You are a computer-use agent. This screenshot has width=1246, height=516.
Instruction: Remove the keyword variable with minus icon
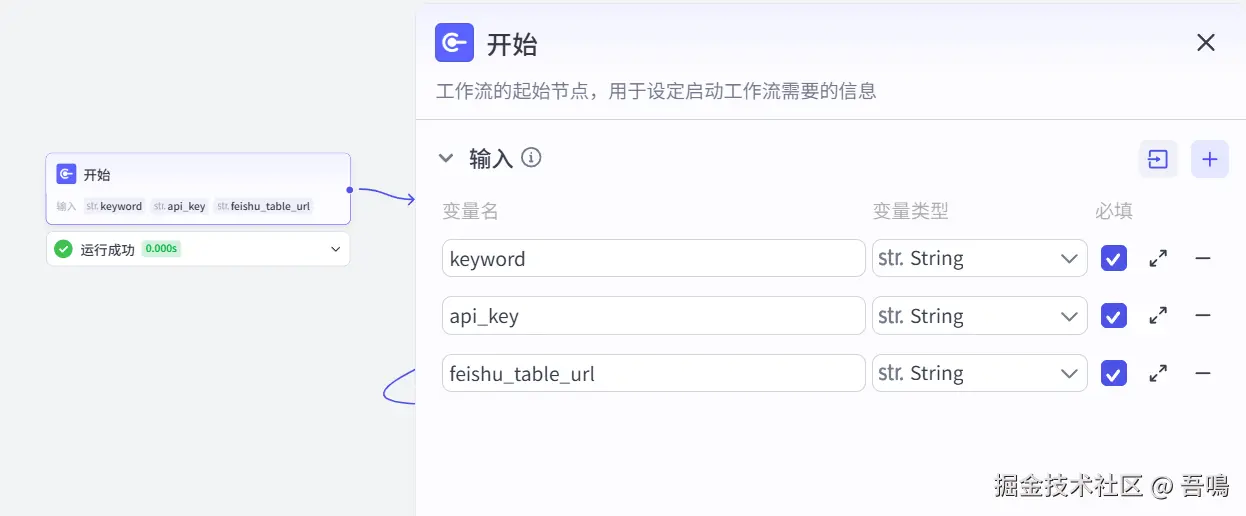coord(1203,258)
